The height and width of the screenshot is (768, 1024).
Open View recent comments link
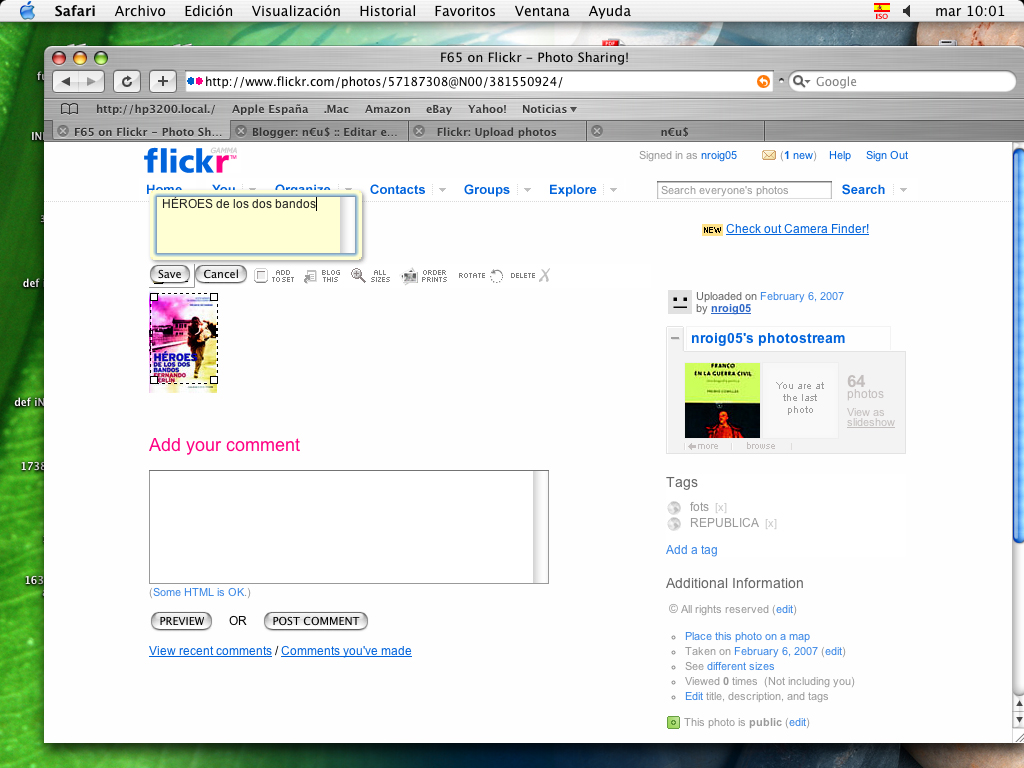210,651
